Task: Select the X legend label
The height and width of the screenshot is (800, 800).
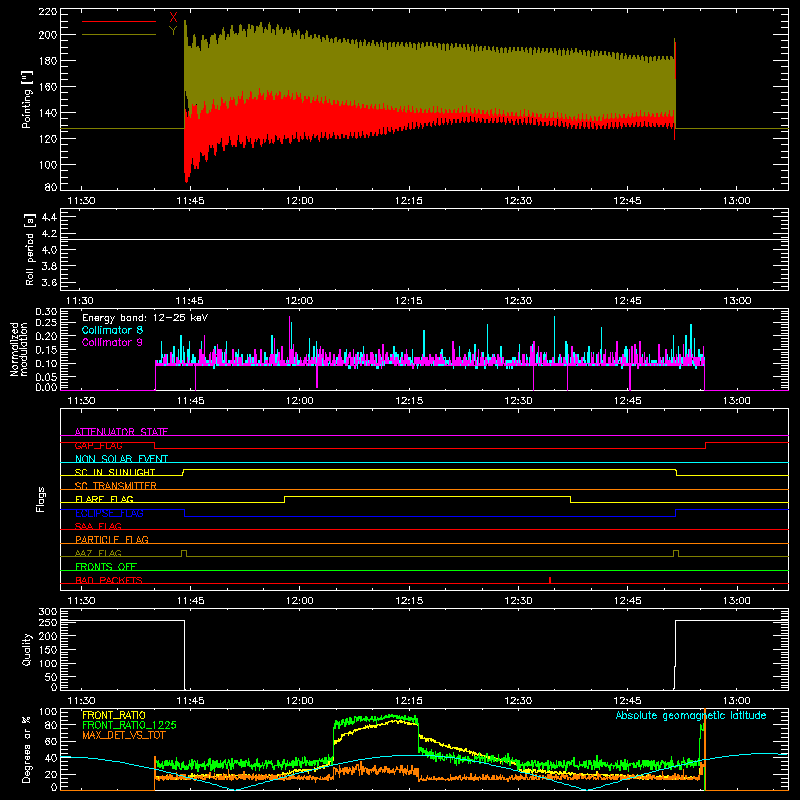Action: click(x=173, y=18)
